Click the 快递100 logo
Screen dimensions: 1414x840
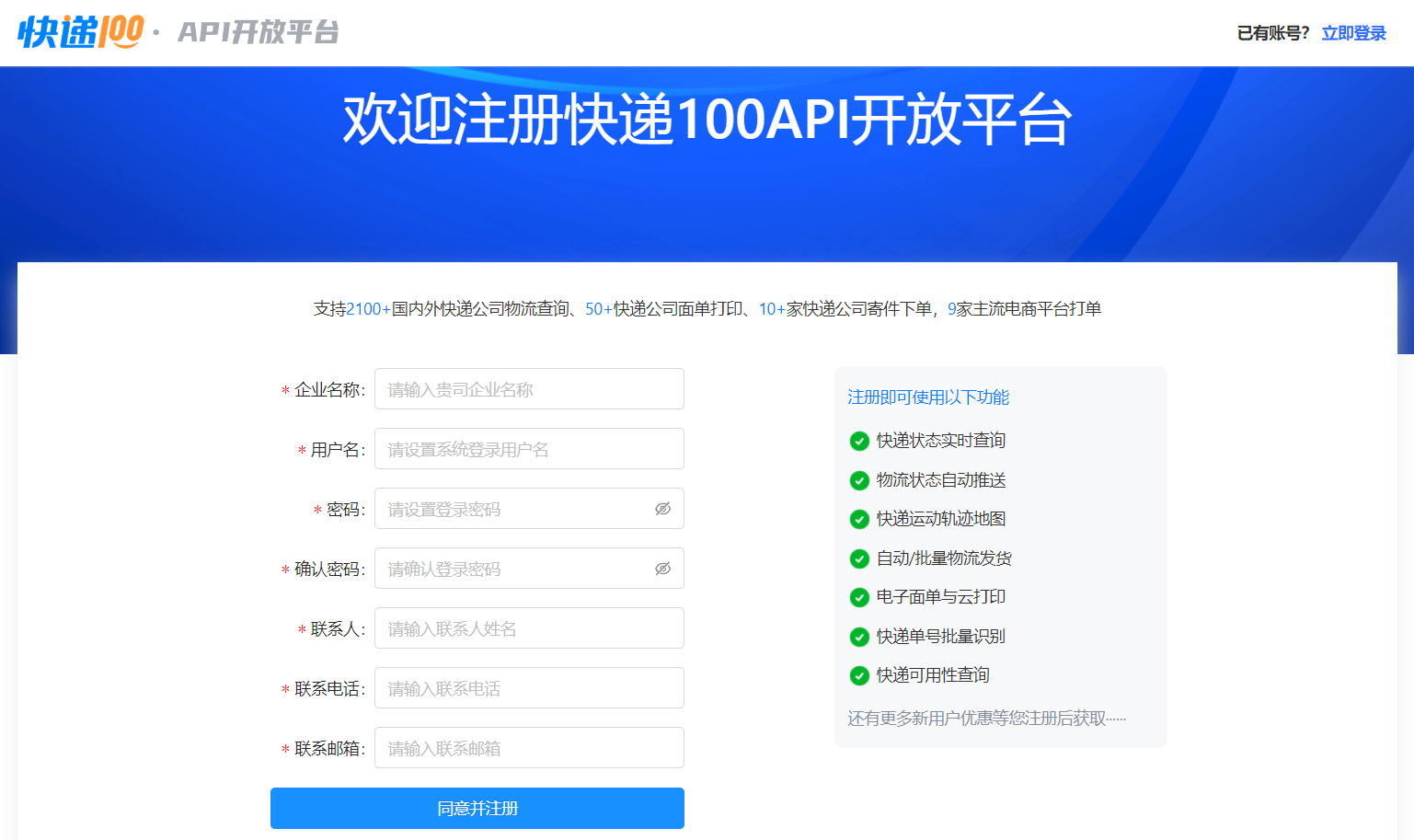coord(78,30)
